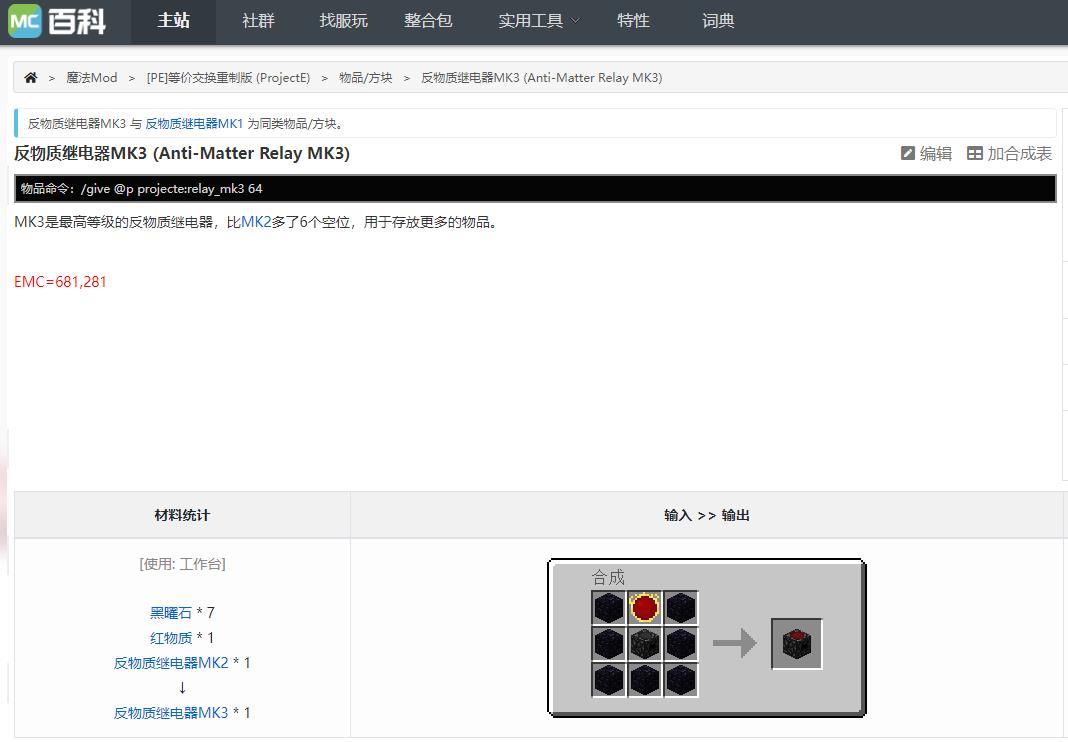Viewport: 1068px width, 742px height.
Task: Follow the MK2 link in description
Action: click(x=256, y=222)
